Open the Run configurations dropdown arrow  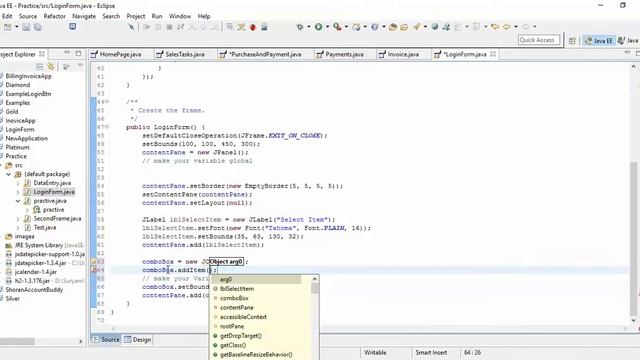pos(327,27)
